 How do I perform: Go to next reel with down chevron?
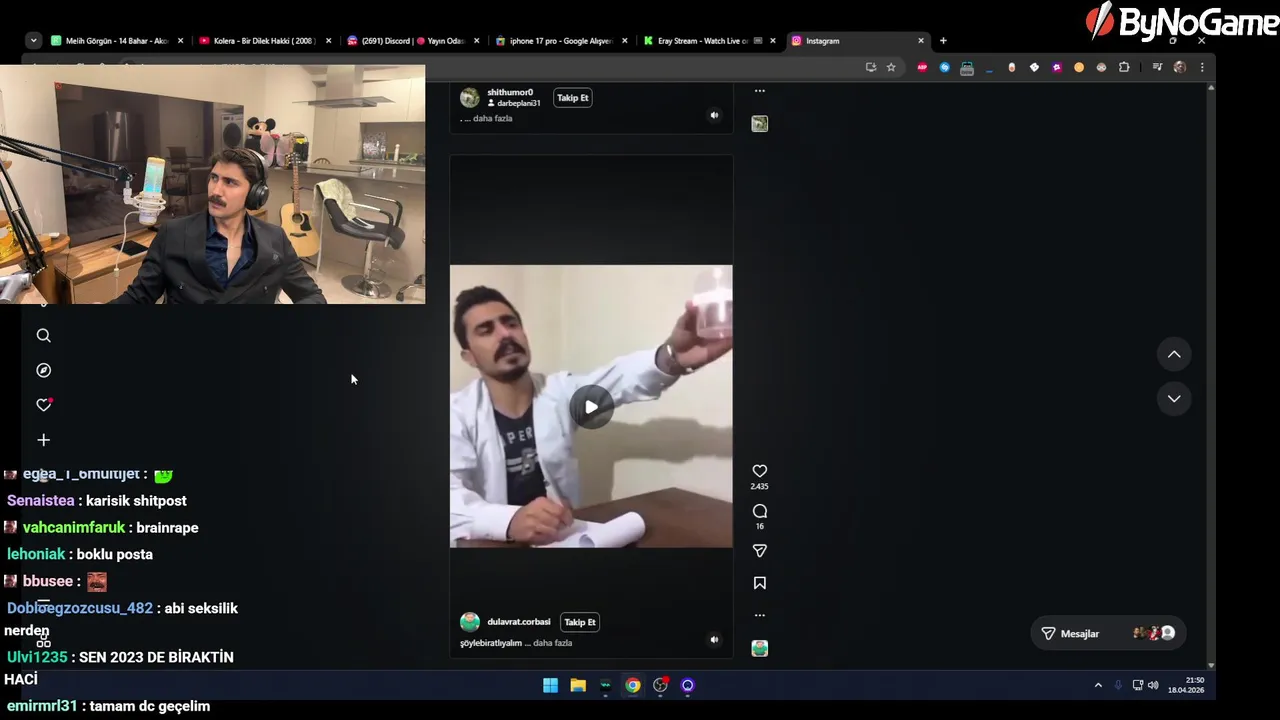pos(1174,398)
